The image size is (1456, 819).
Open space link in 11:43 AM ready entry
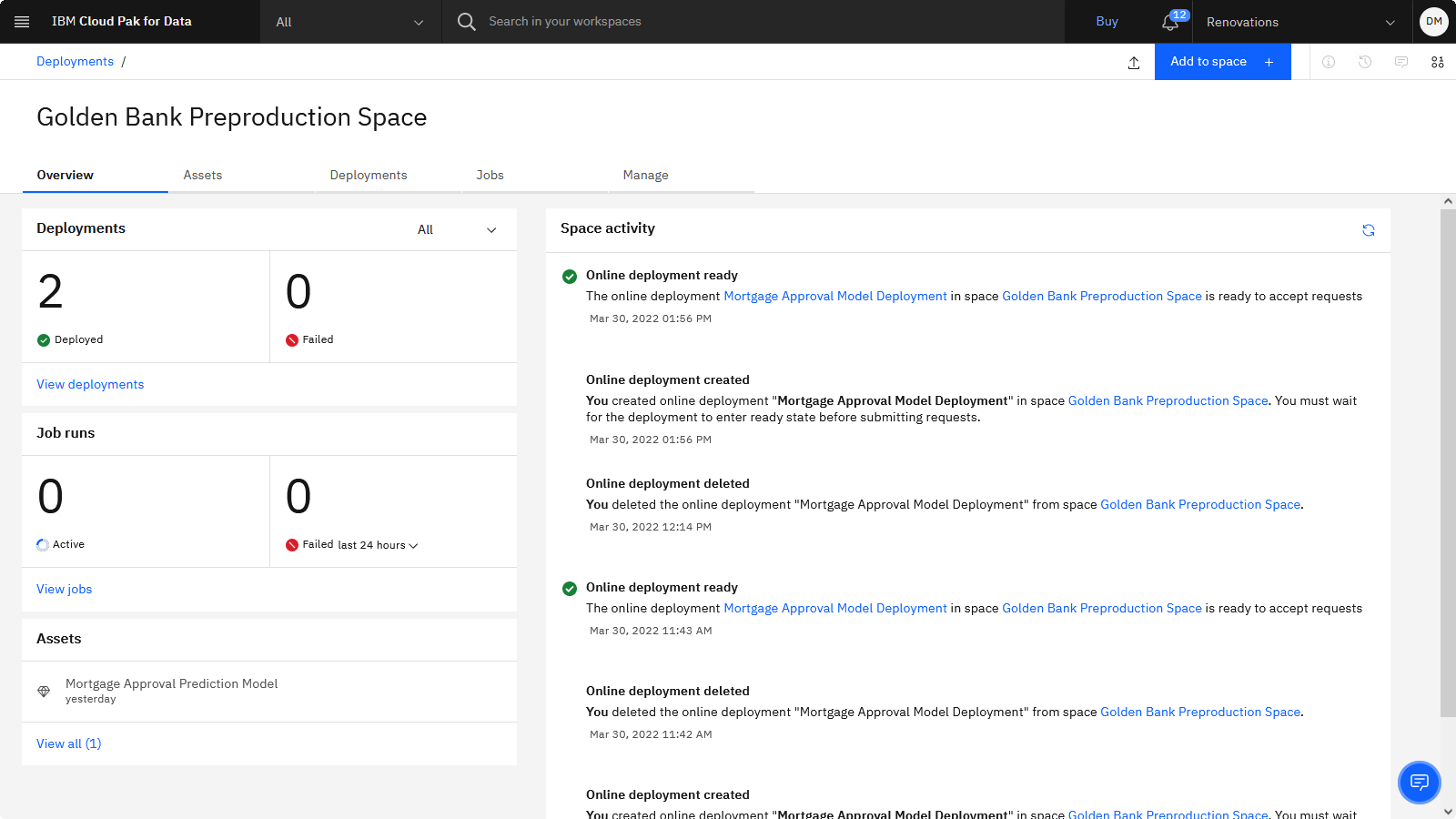coord(1102,609)
